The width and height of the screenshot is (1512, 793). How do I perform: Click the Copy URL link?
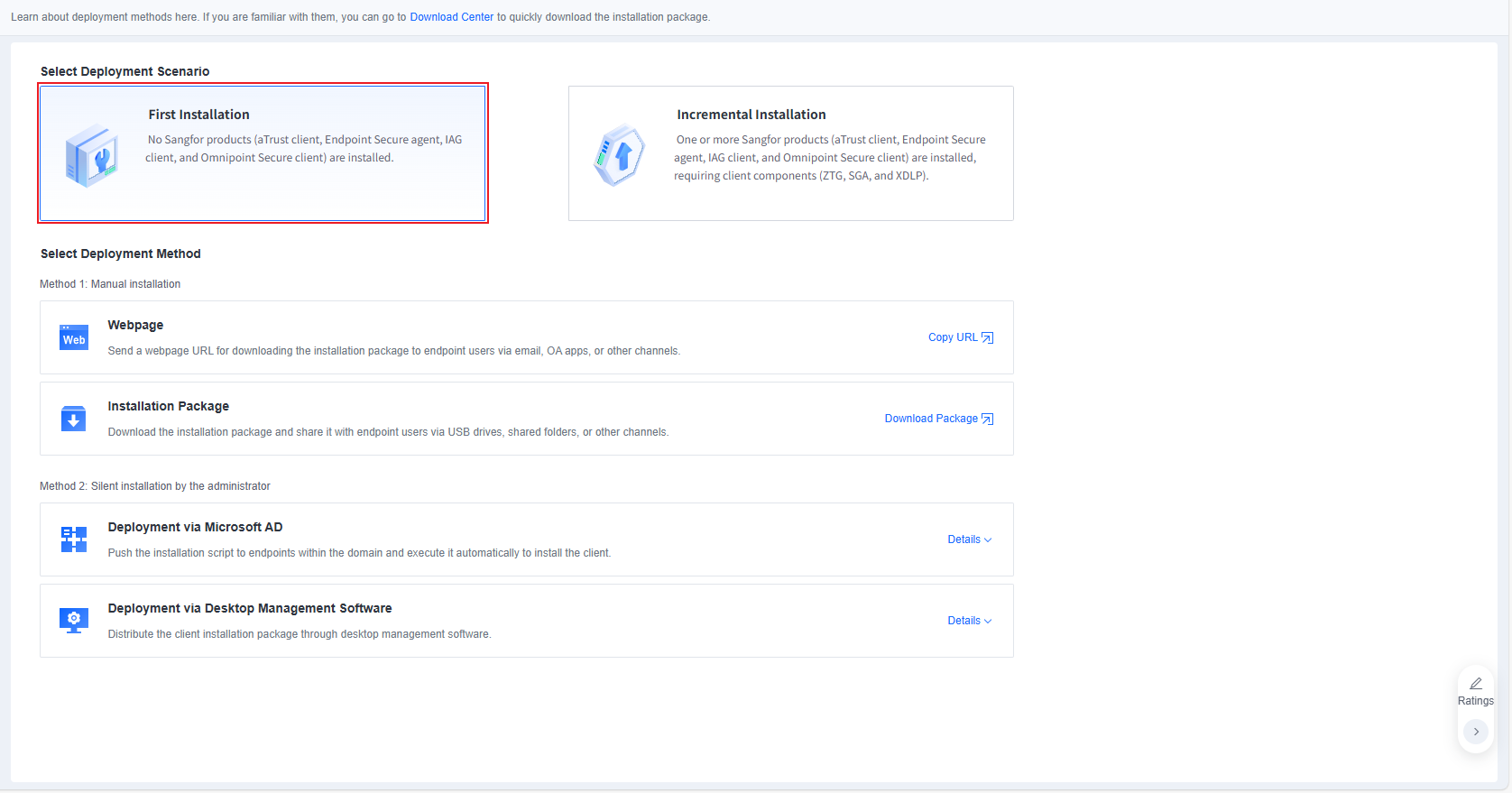953,337
